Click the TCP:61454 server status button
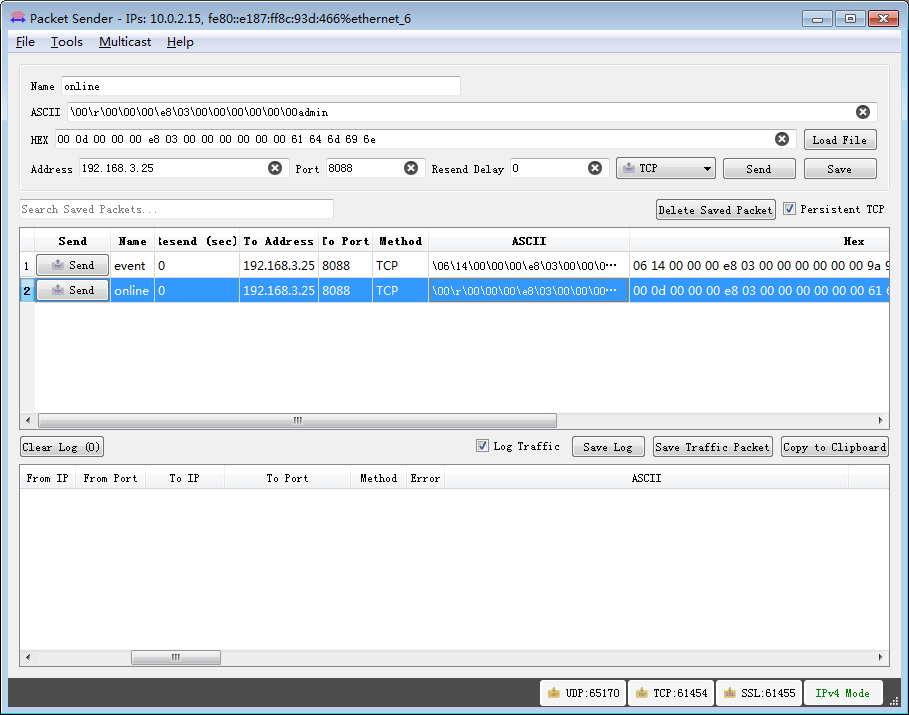Viewport: 909px width, 715px height. (670, 693)
